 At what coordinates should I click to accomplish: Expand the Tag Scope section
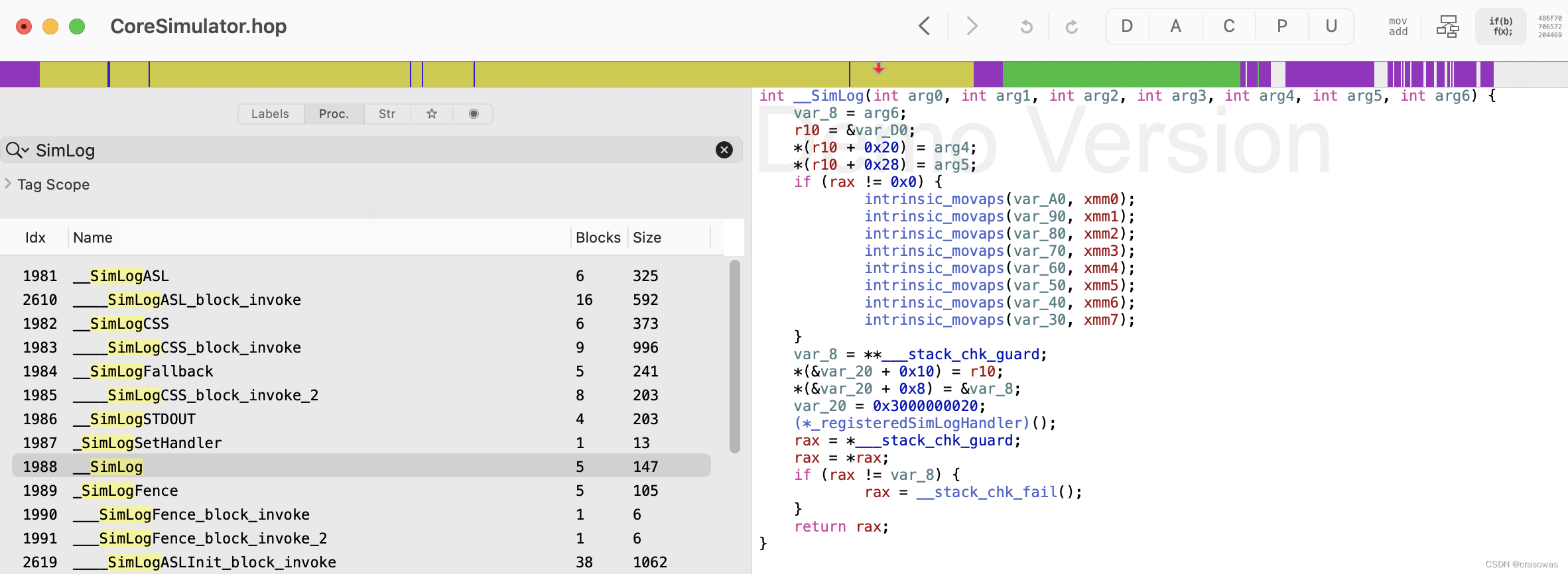click(8, 184)
